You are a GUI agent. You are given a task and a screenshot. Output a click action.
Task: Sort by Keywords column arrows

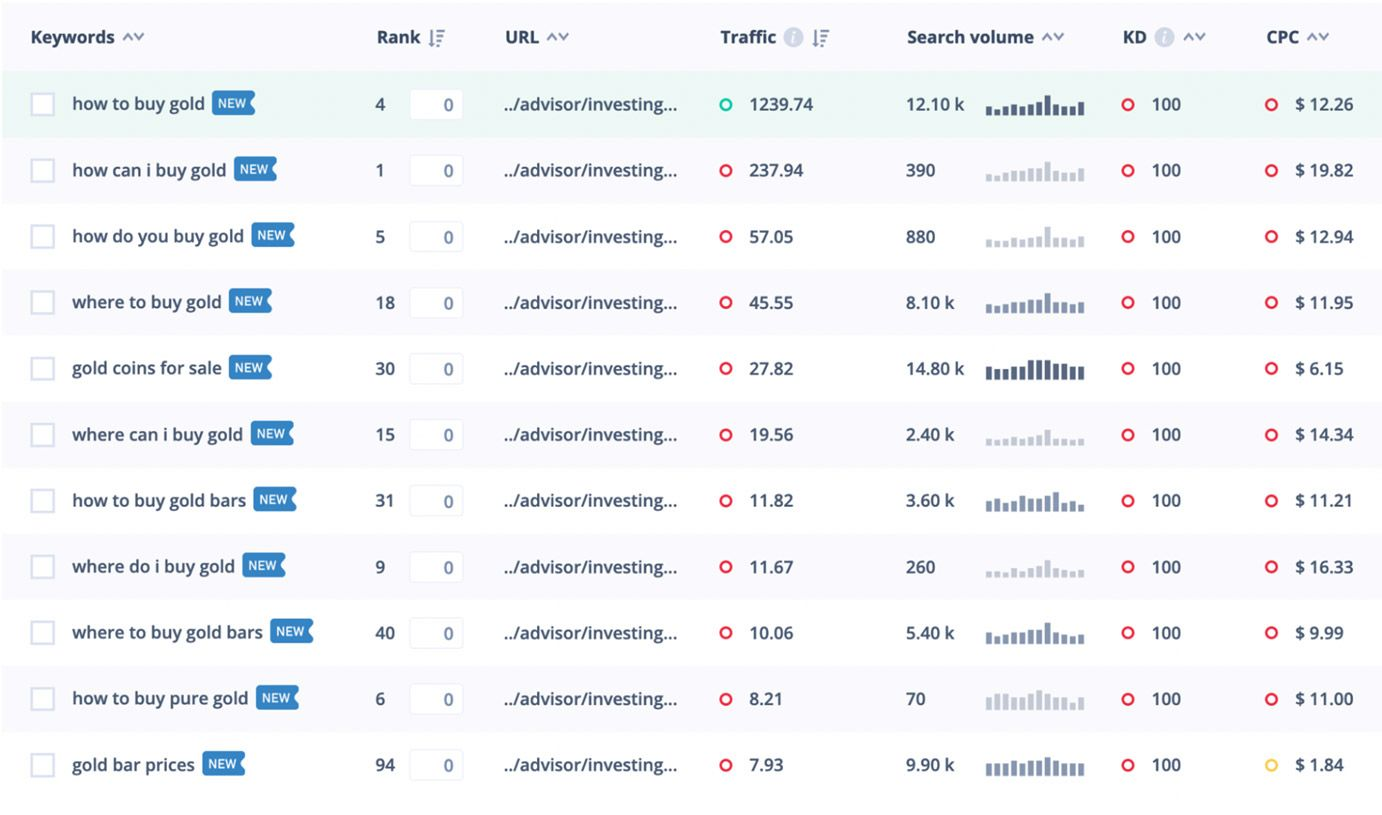133,37
